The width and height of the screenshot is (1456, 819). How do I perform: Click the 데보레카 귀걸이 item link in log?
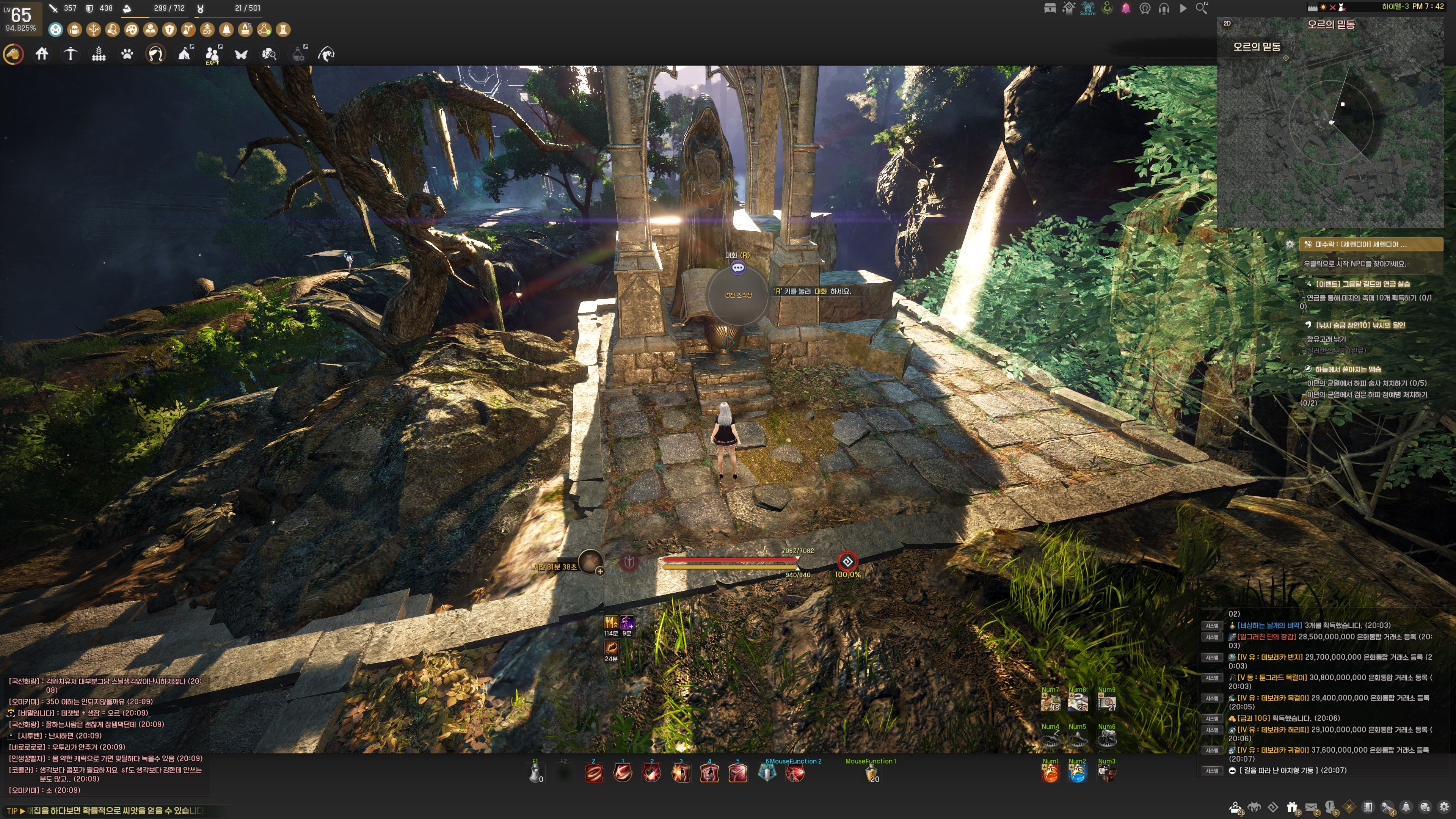[x=1273, y=750]
